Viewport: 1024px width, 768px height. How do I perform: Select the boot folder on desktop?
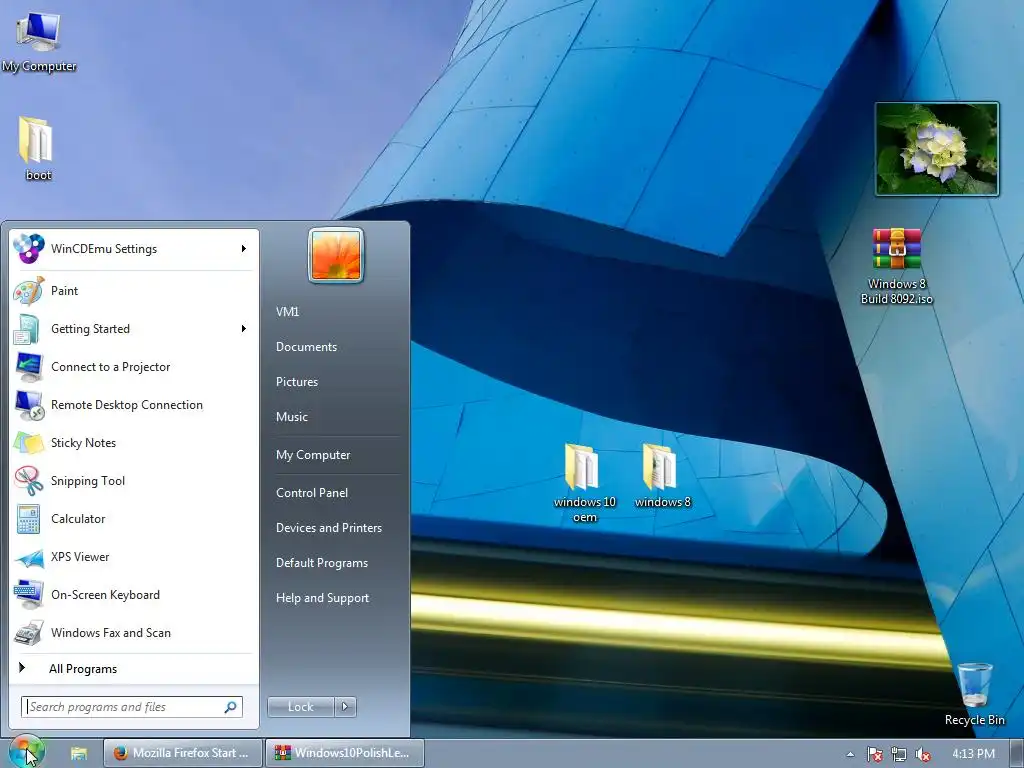pos(37,148)
